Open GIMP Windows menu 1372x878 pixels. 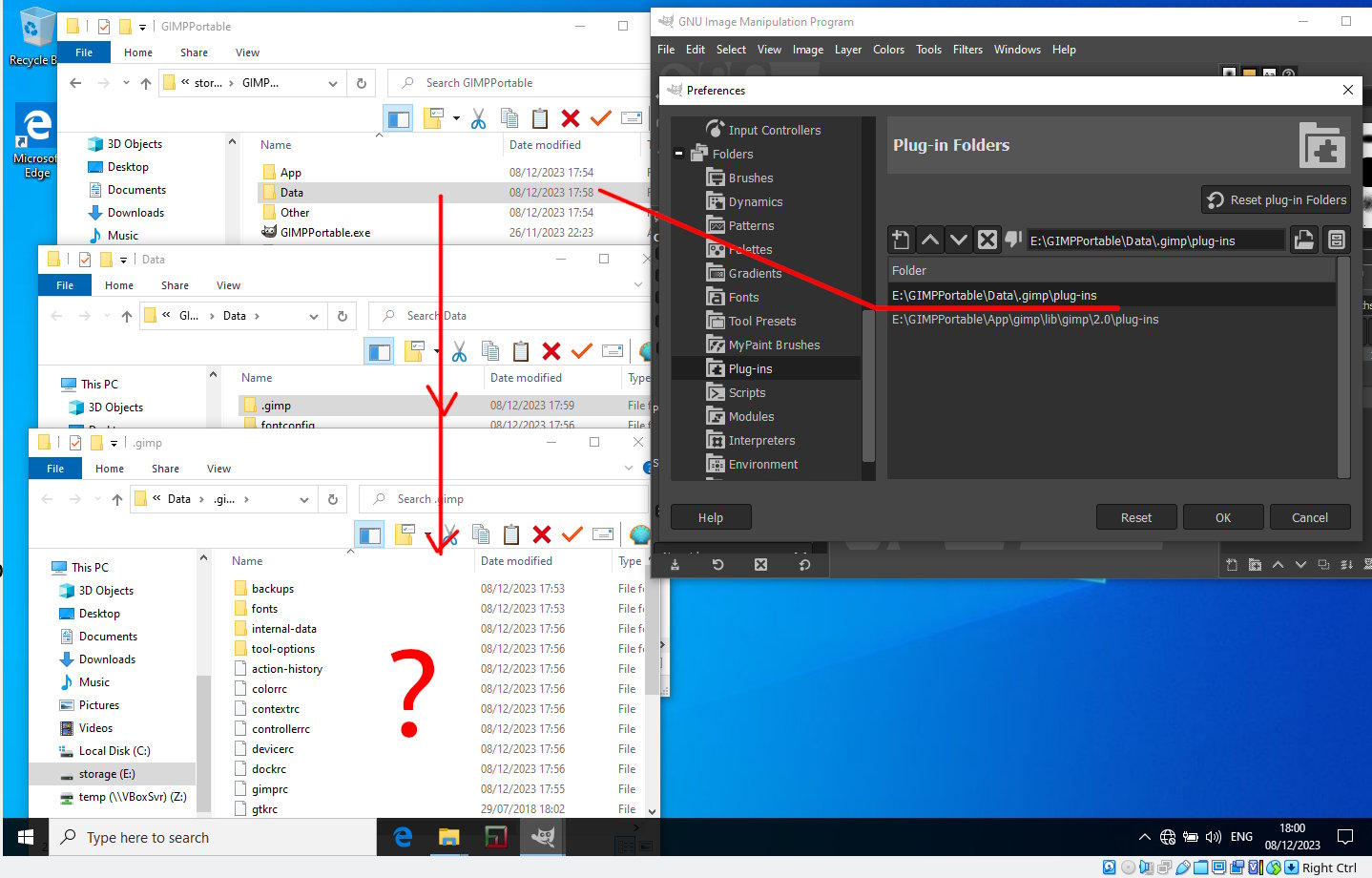pyautogui.click(x=1017, y=50)
